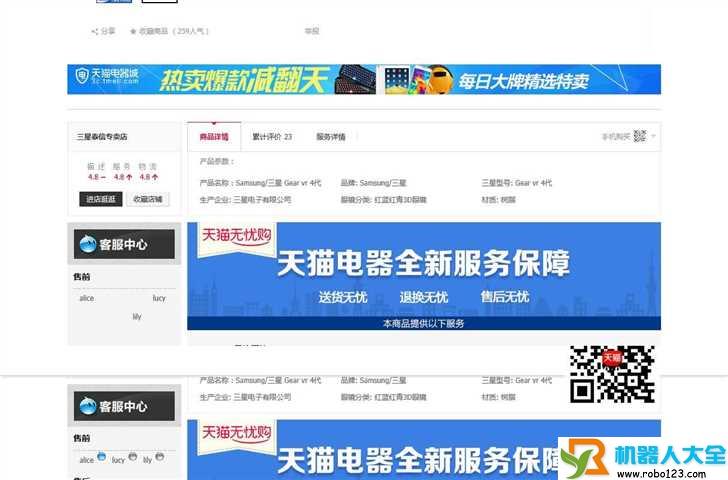Screen dimensions: 728x480
Task: Click 每日大牌精选特卖 banner text
Action: [524, 82]
